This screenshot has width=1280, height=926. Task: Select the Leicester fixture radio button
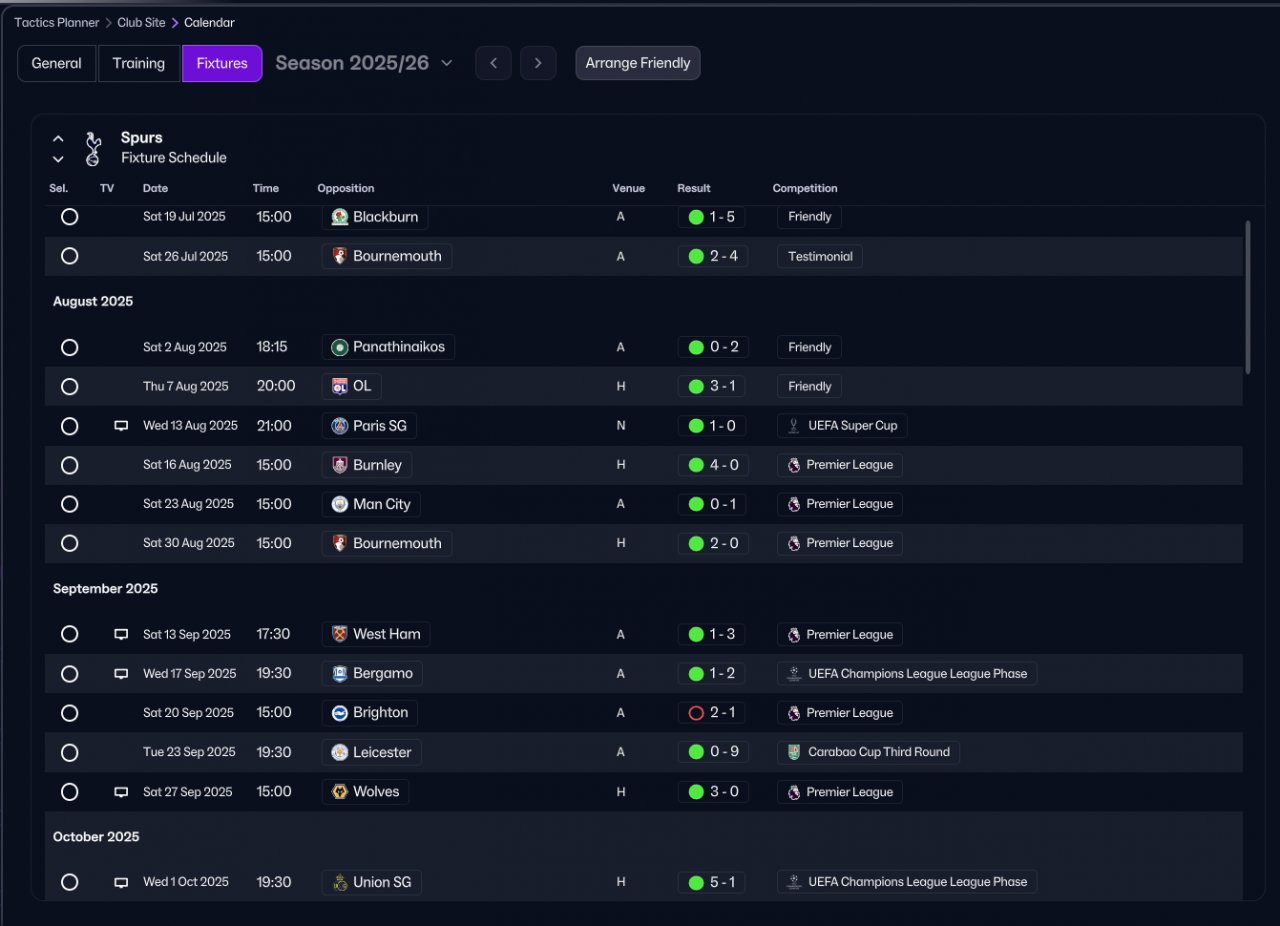point(69,752)
